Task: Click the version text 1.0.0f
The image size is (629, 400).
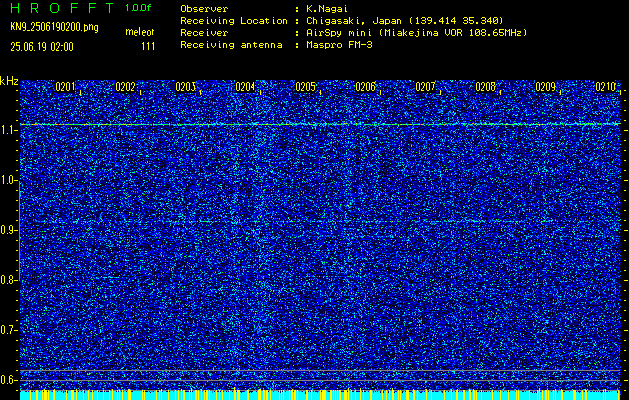Action: tap(138, 8)
